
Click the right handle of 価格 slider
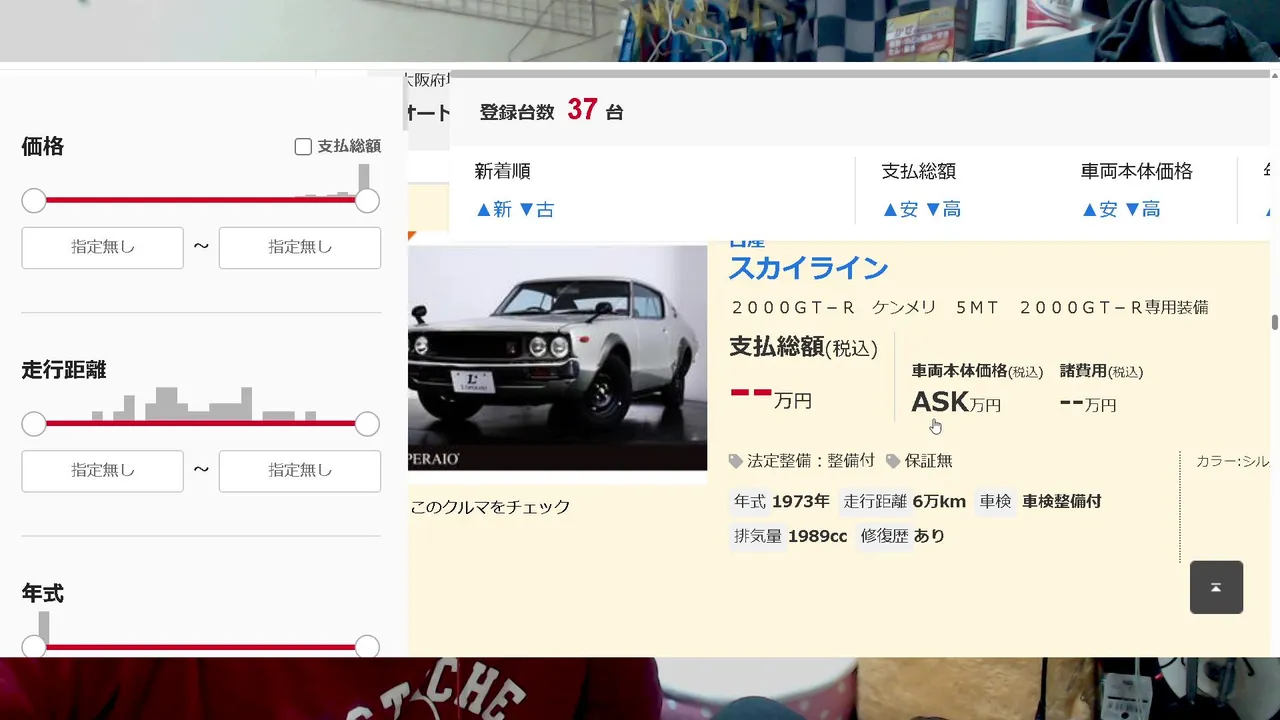[x=367, y=201]
